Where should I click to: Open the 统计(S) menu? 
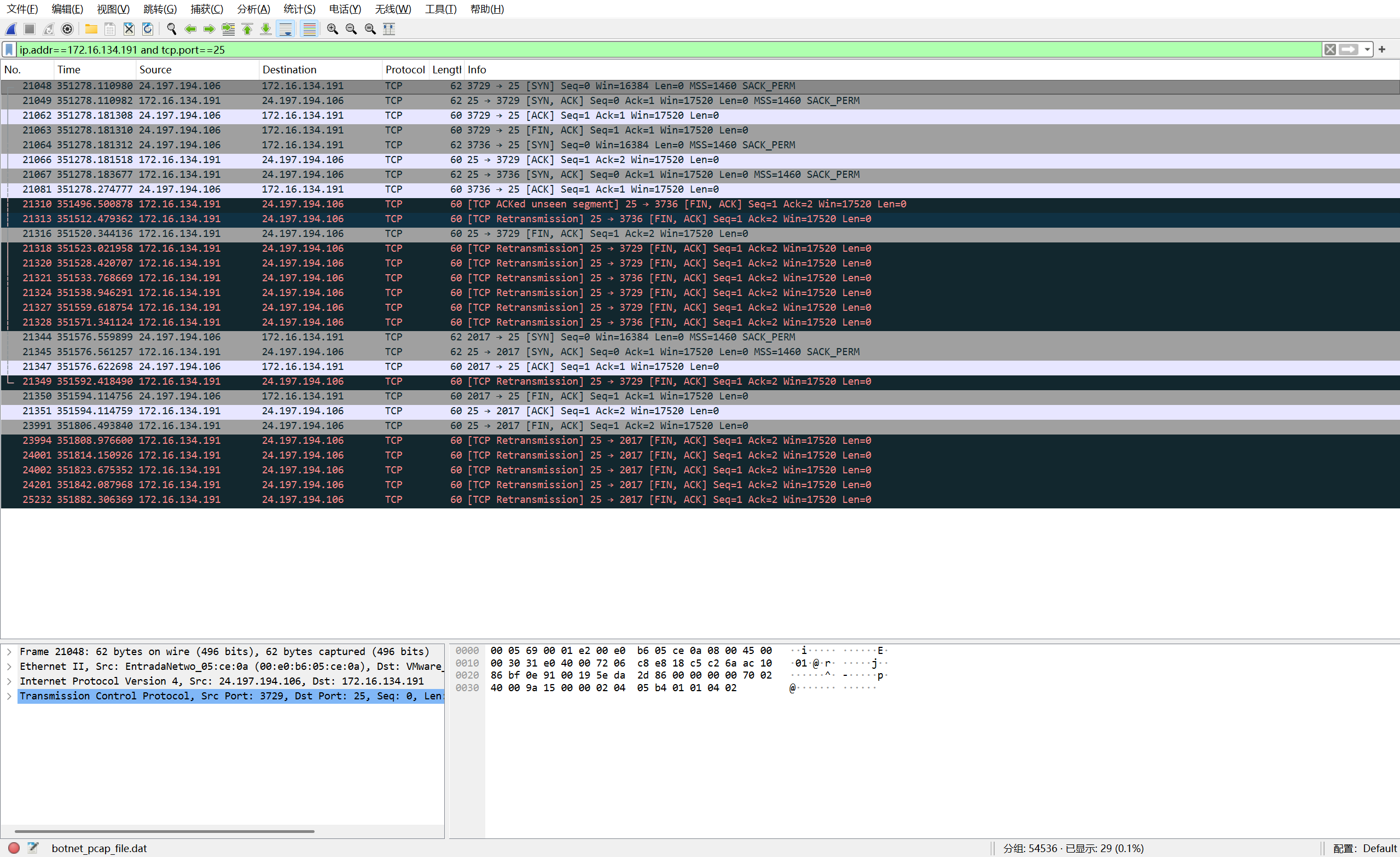point(299,9)
